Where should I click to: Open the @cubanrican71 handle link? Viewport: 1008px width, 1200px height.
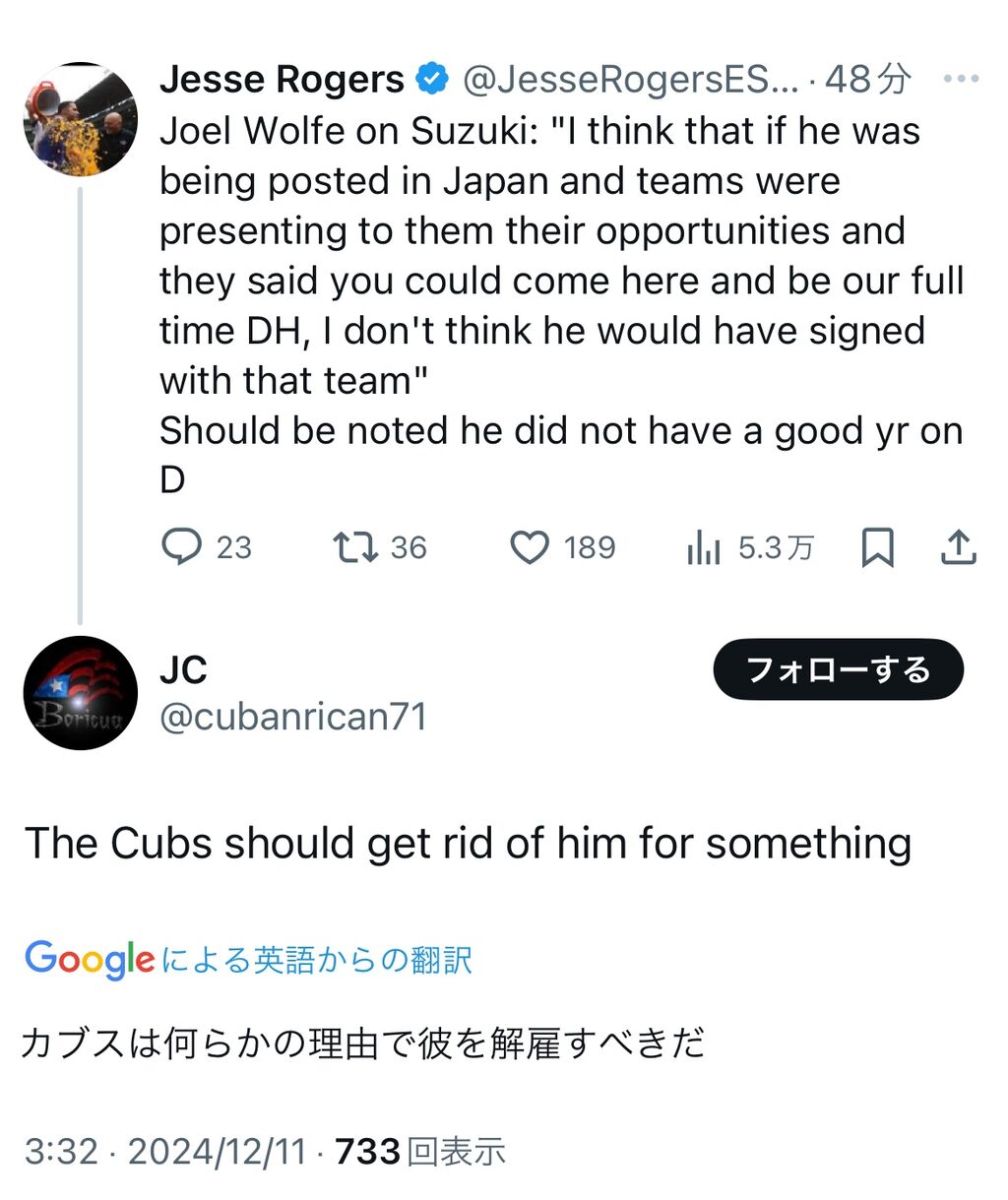click(x=293, y=717)
